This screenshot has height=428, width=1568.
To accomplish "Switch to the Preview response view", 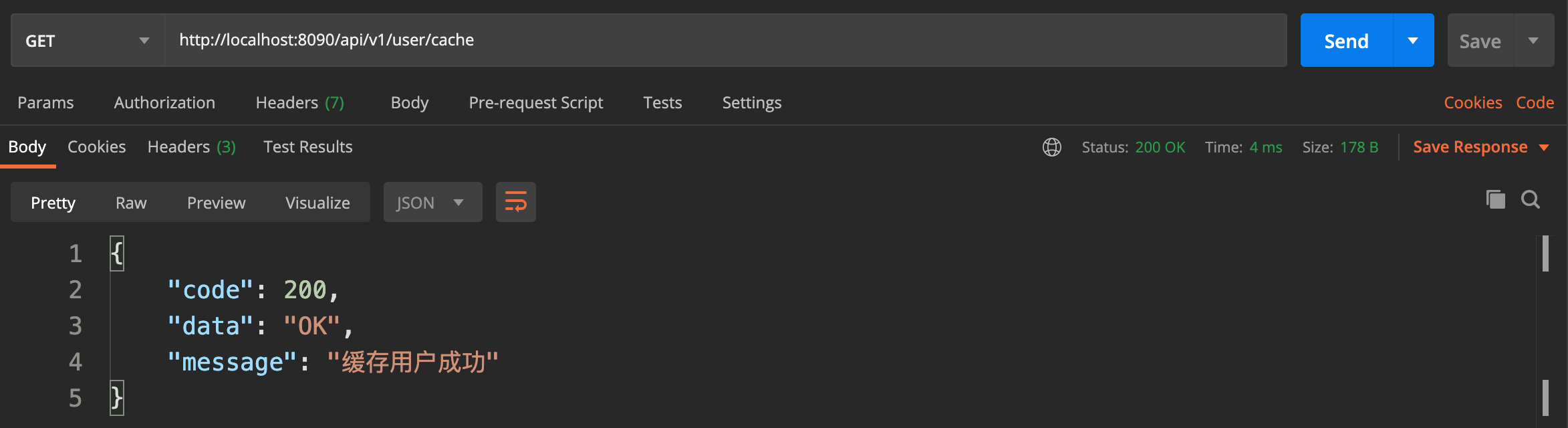I will click(x=216, y=202).
